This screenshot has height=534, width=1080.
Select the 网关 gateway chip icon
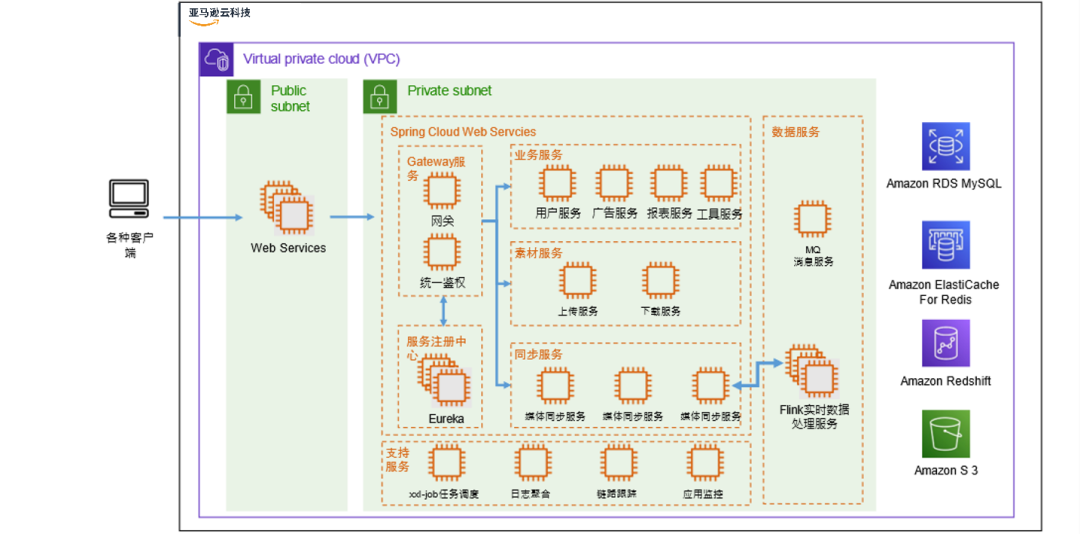441,191
